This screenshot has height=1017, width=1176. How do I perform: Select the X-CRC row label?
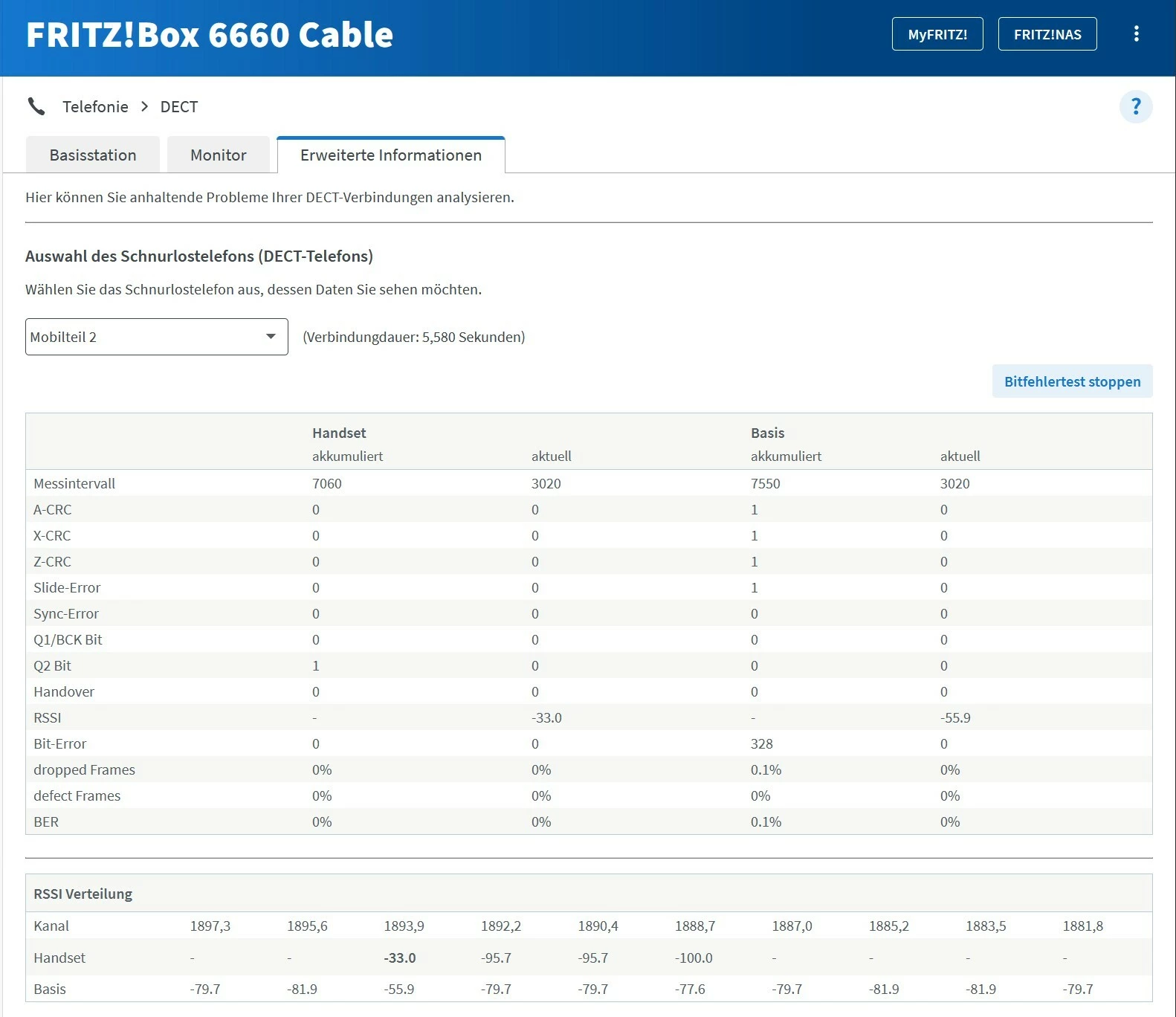52,535
